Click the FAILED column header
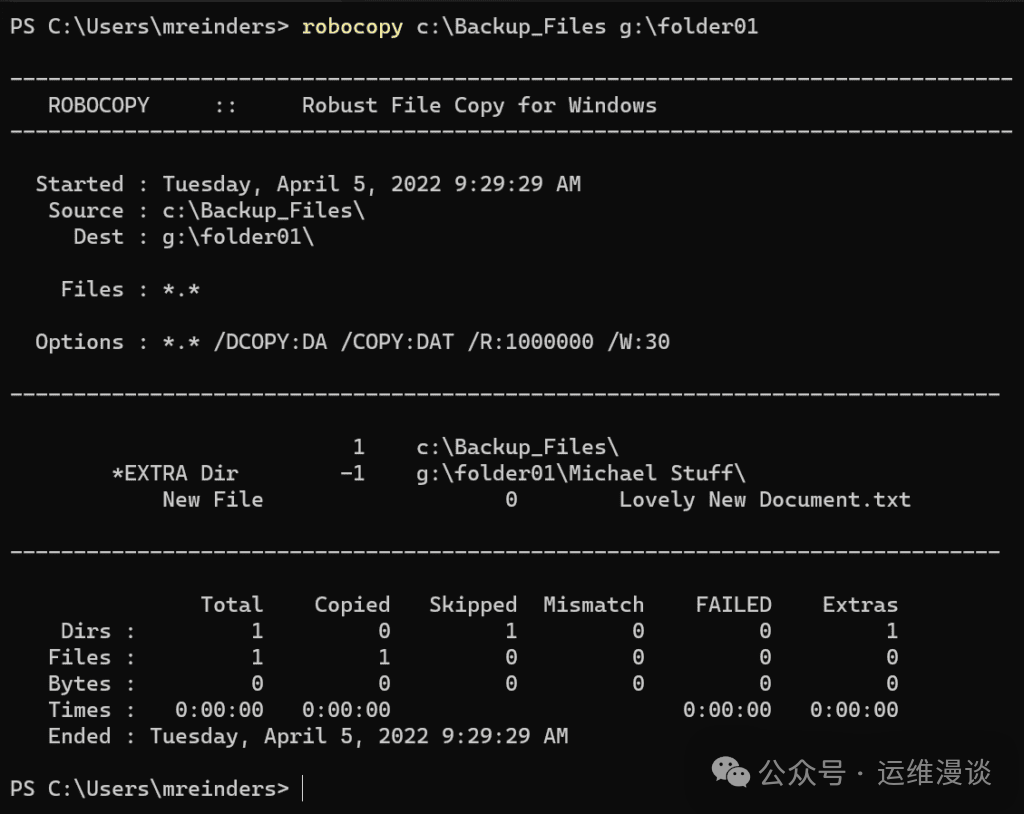Screen dimensions: 1024x814 [733, 604]
